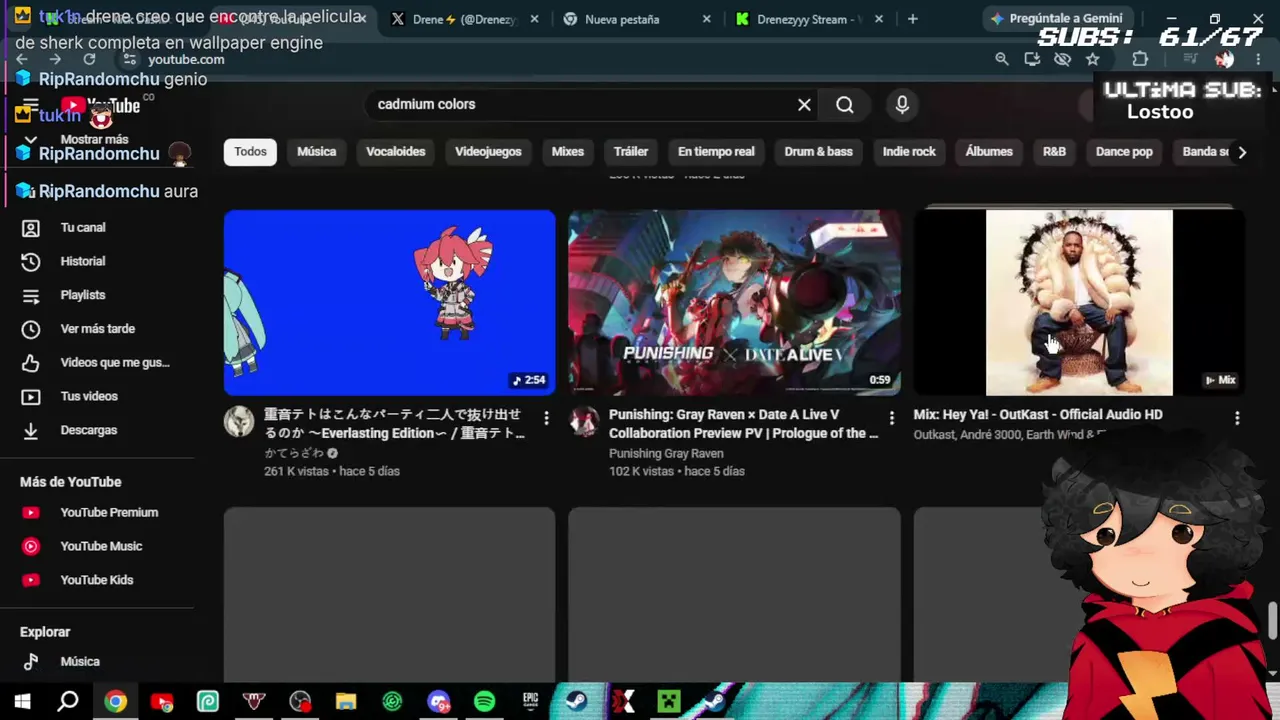Image resolution: width=1280 pixels, height=720 pixels.
Task: Open Ver más tarde list
Action: pyautogui.click(x=98, y=329)
